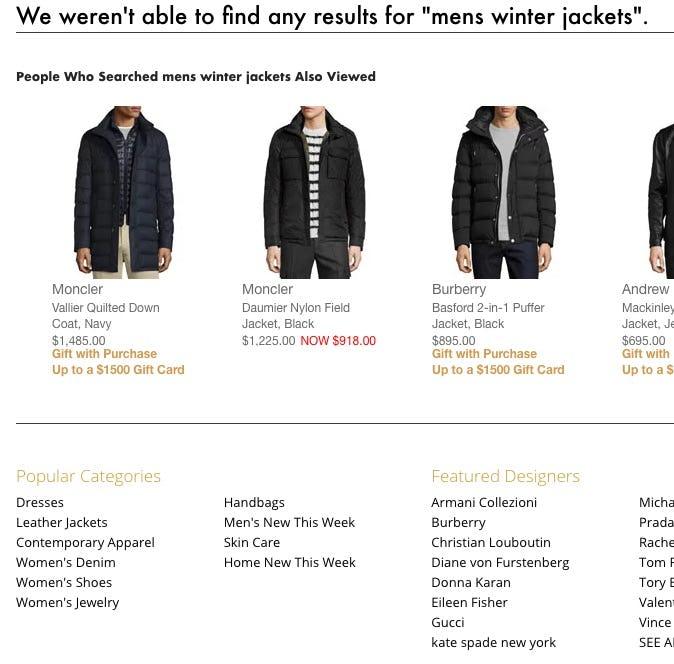Browse Contemporary Apparel category

pos(85,542)
